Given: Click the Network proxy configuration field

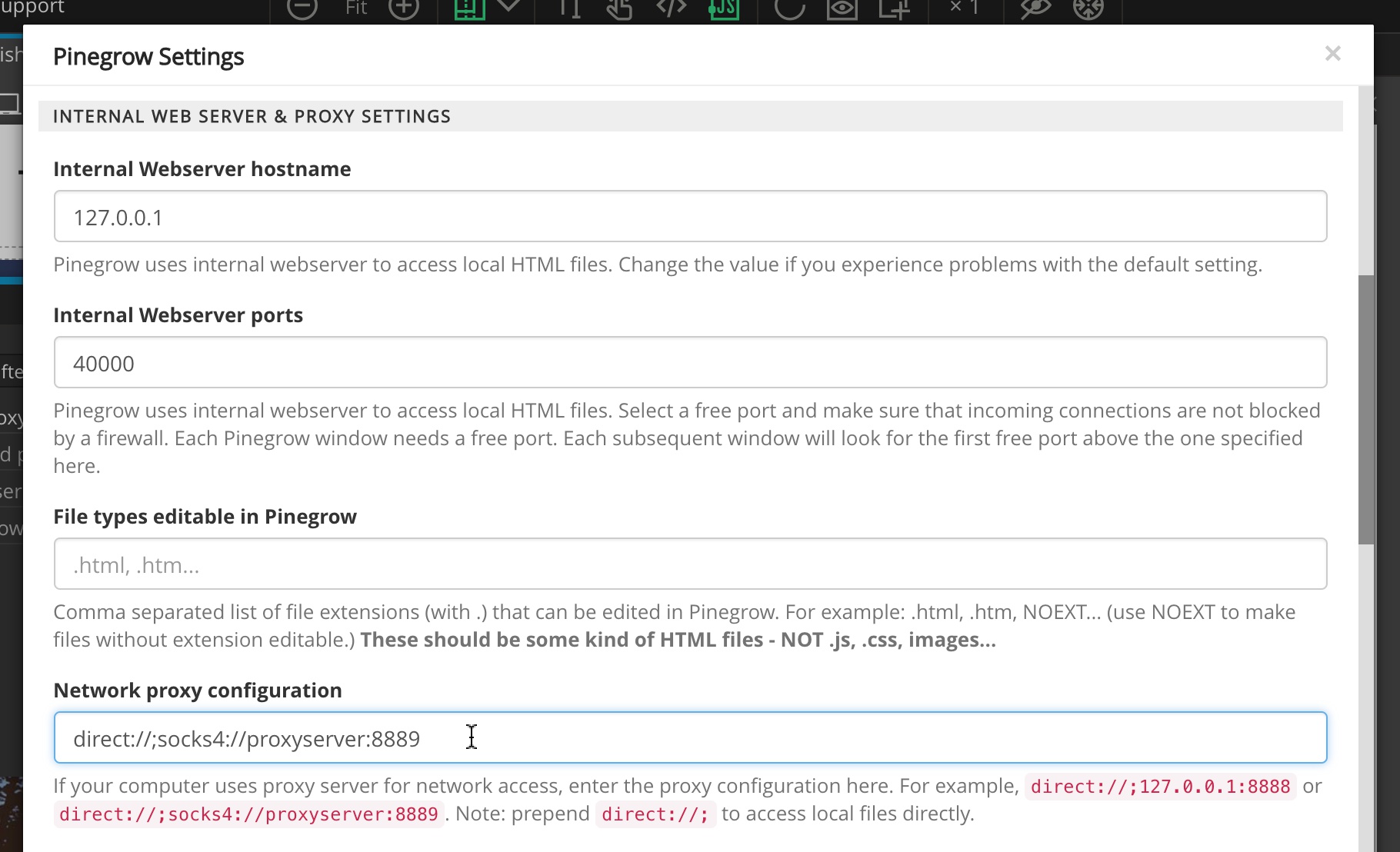Looking at the screenshot, I should point(690,737).
